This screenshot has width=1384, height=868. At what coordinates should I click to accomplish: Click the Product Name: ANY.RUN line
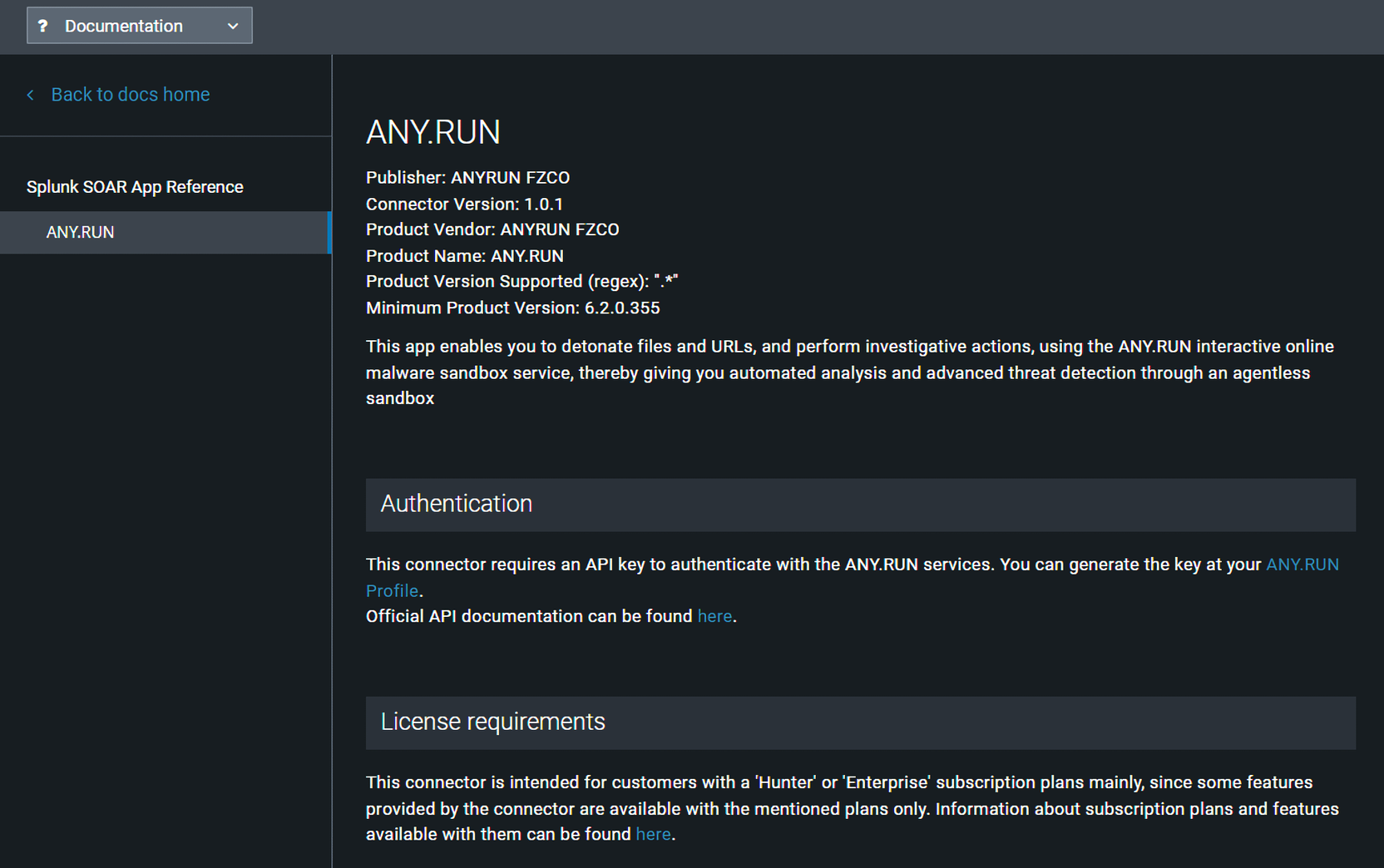[x=464, y=256]
